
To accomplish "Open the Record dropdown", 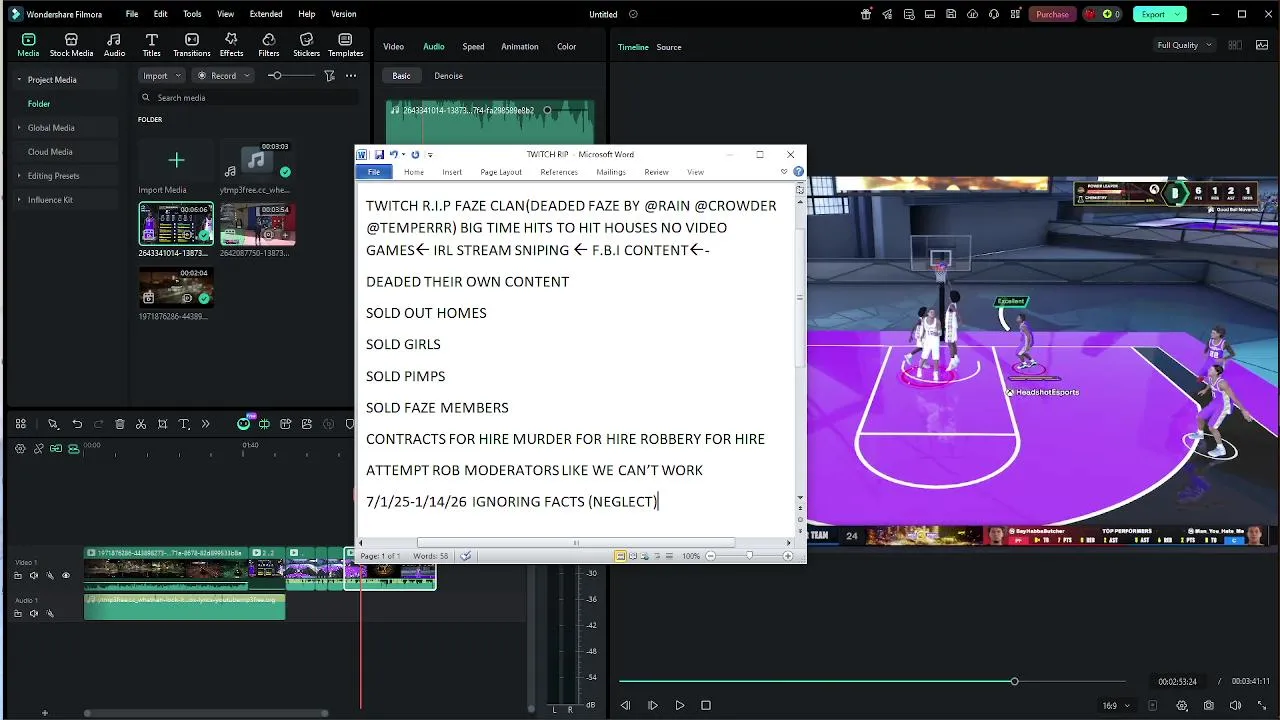I will (223, 76).
